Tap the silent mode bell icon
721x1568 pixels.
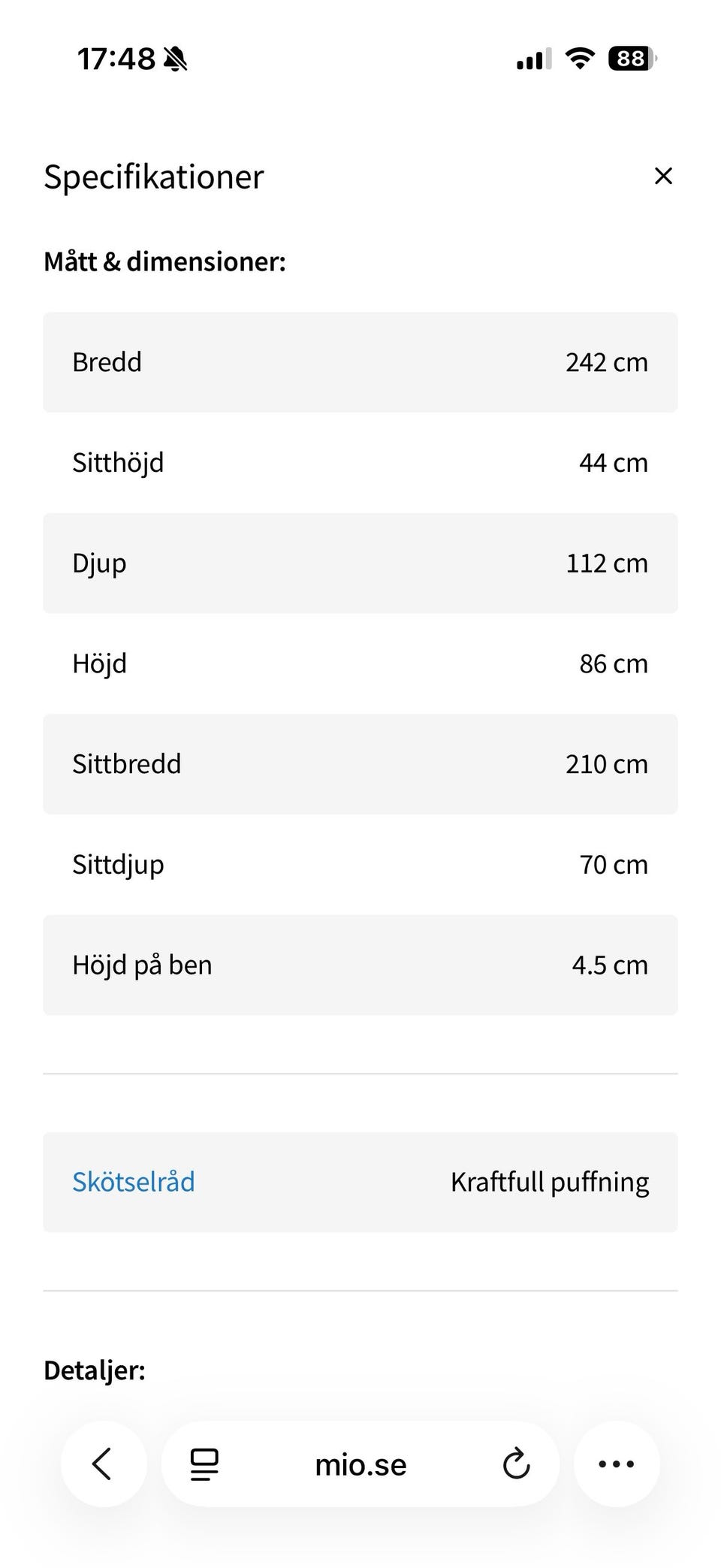(x=176, y=59)
